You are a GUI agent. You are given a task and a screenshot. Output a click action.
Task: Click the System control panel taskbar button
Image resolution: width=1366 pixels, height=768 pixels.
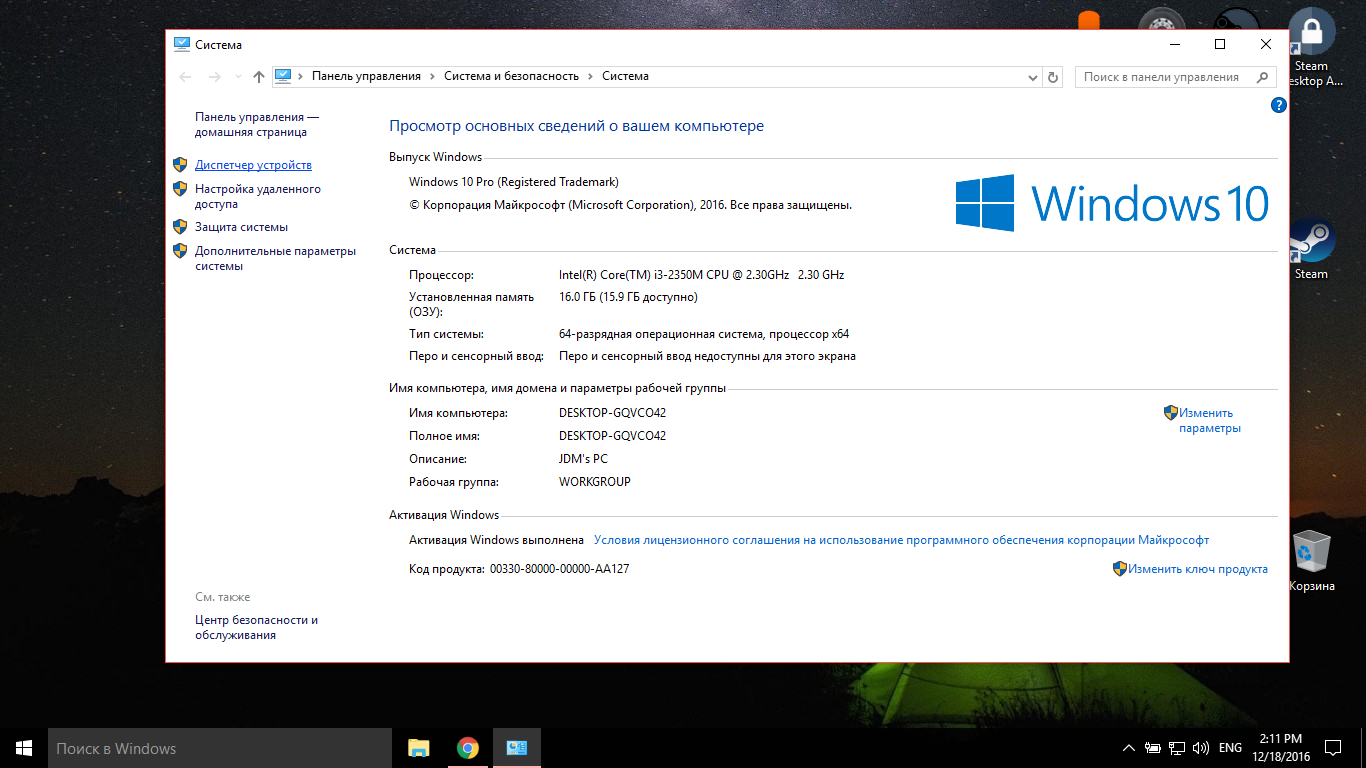[x=517, y=748]
